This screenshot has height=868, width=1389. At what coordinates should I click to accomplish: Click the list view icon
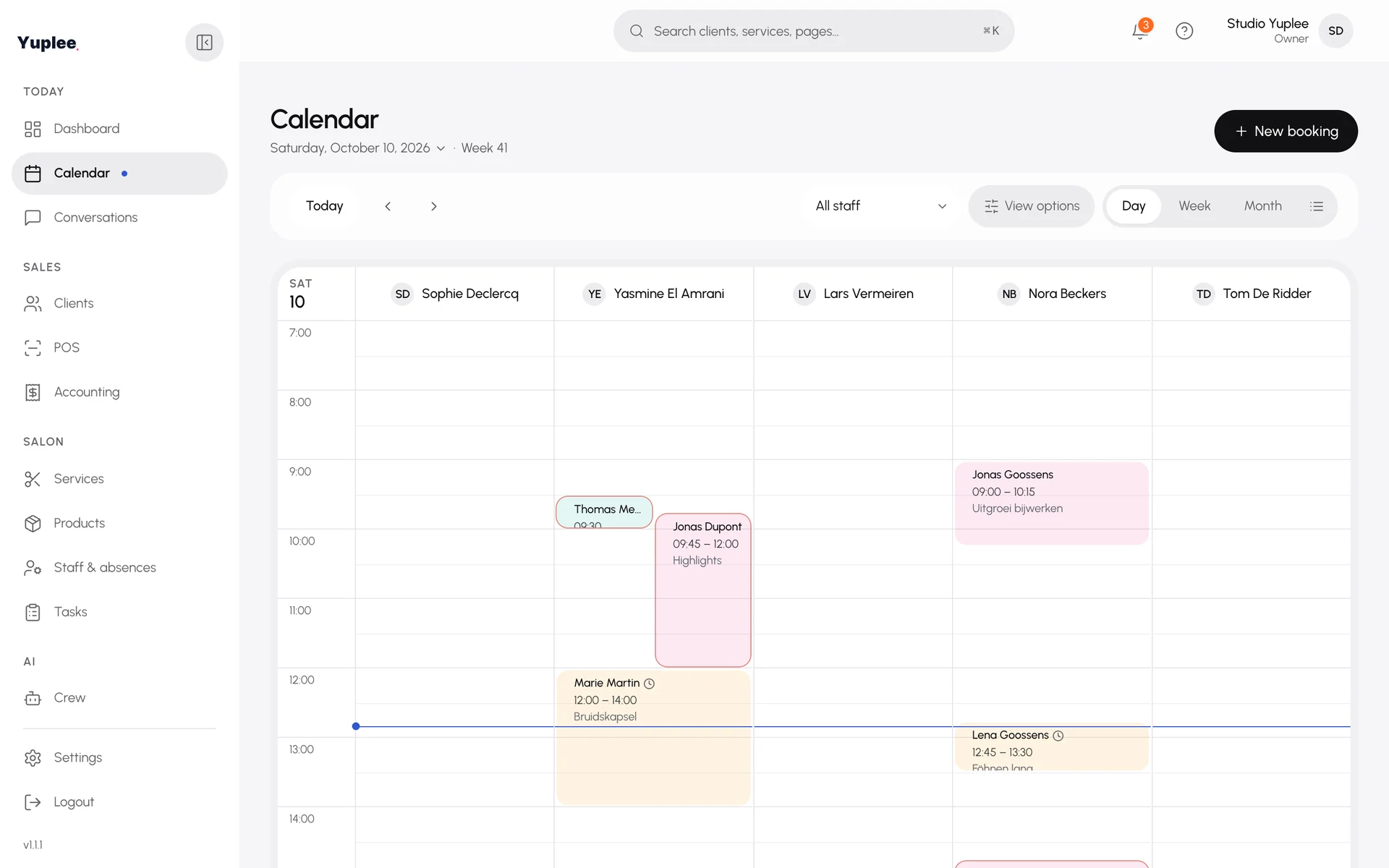(x=1317, y=206)
